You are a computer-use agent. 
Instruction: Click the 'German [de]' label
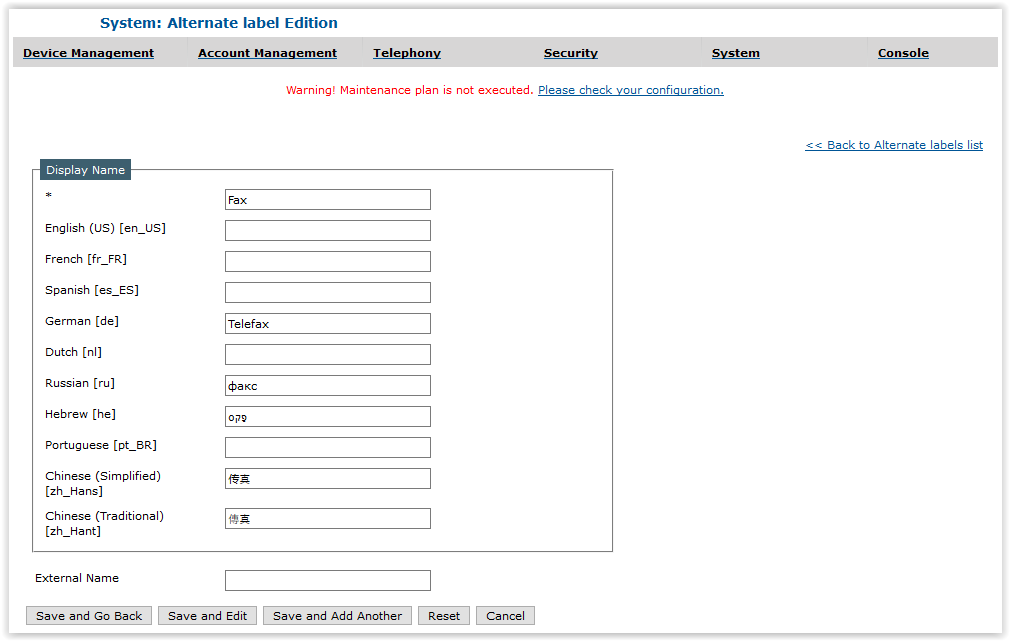[82, 321]
